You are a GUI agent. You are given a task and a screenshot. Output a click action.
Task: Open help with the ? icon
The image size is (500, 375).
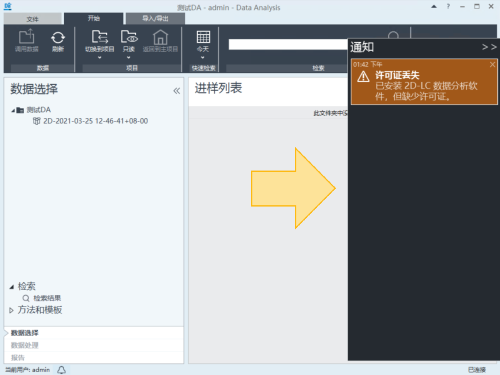[448, 6]
